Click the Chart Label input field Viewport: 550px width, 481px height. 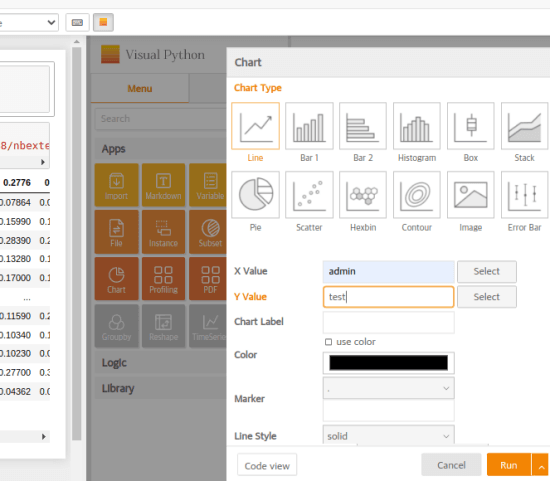point(388,322)
